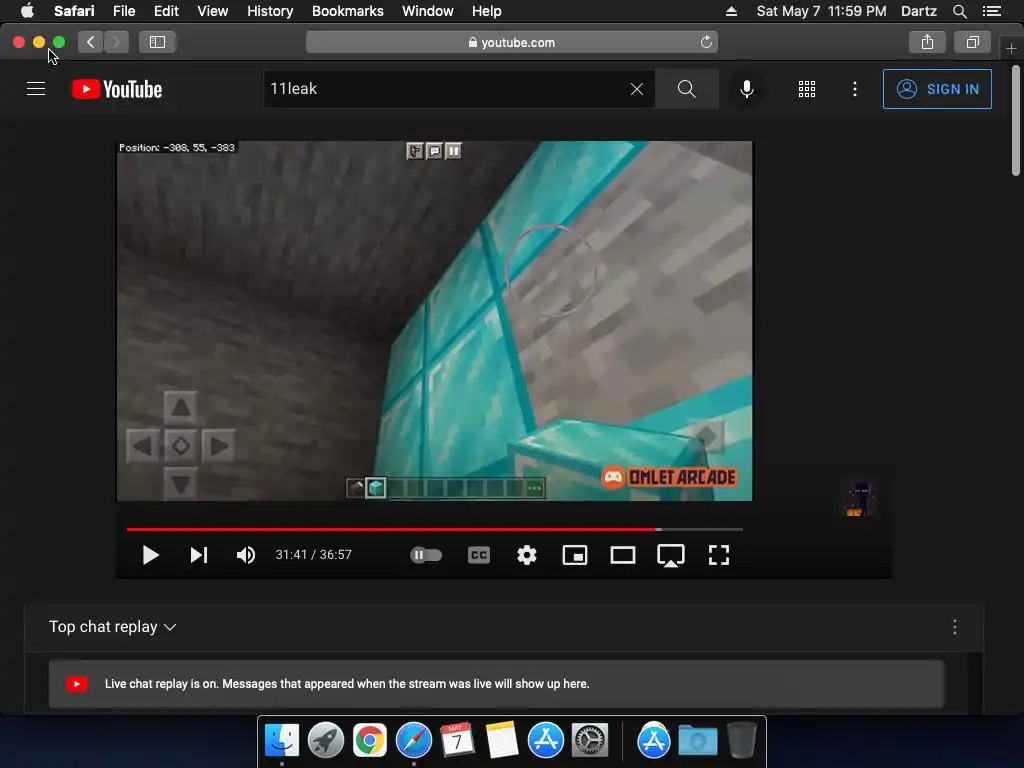
Task: Click the youtube.com address bar
Action: coord(511,42)
